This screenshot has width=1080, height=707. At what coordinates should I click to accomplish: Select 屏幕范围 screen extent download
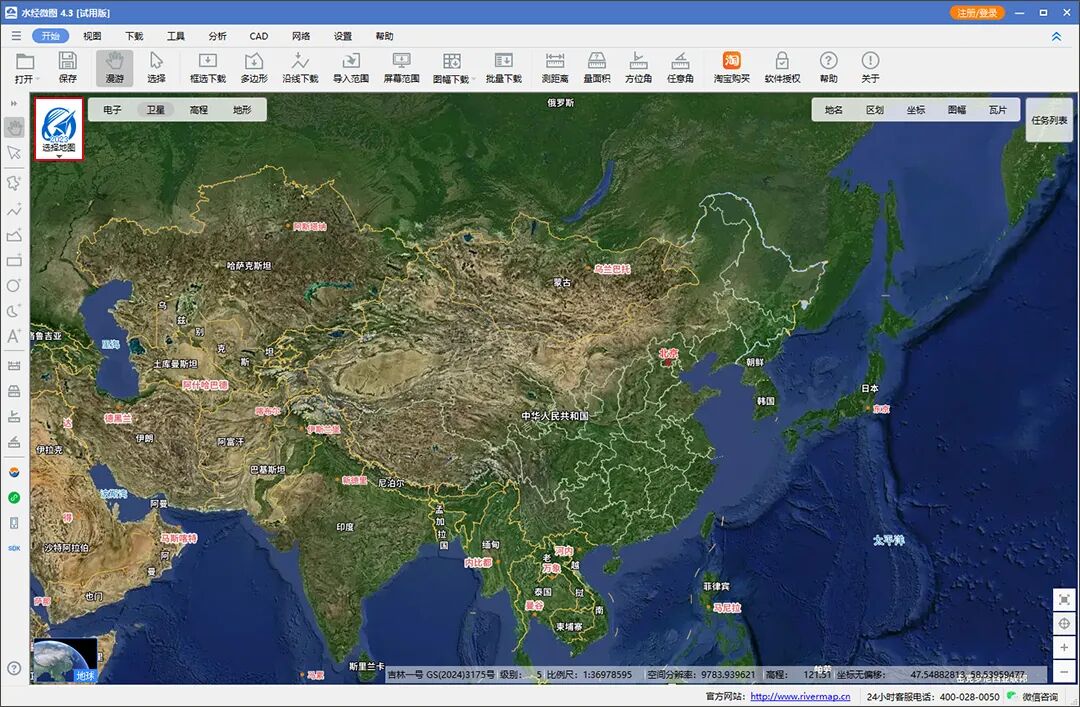(401, 68)
